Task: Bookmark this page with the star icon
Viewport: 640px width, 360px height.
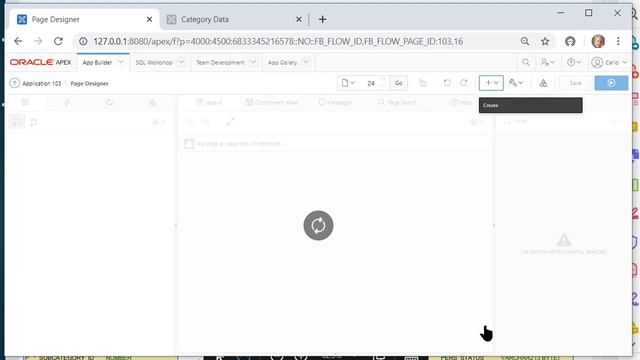Action: 545,41
